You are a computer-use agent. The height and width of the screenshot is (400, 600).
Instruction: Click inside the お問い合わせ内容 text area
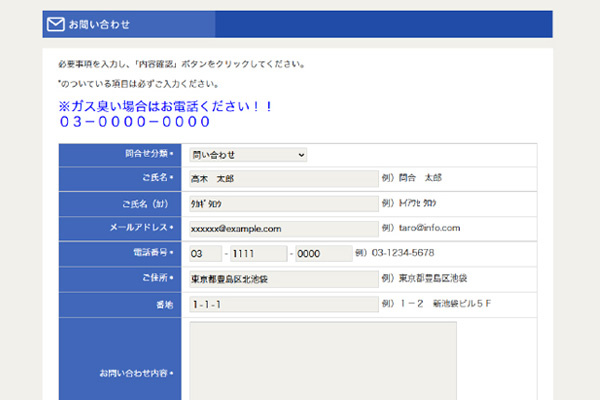[322, 360]
